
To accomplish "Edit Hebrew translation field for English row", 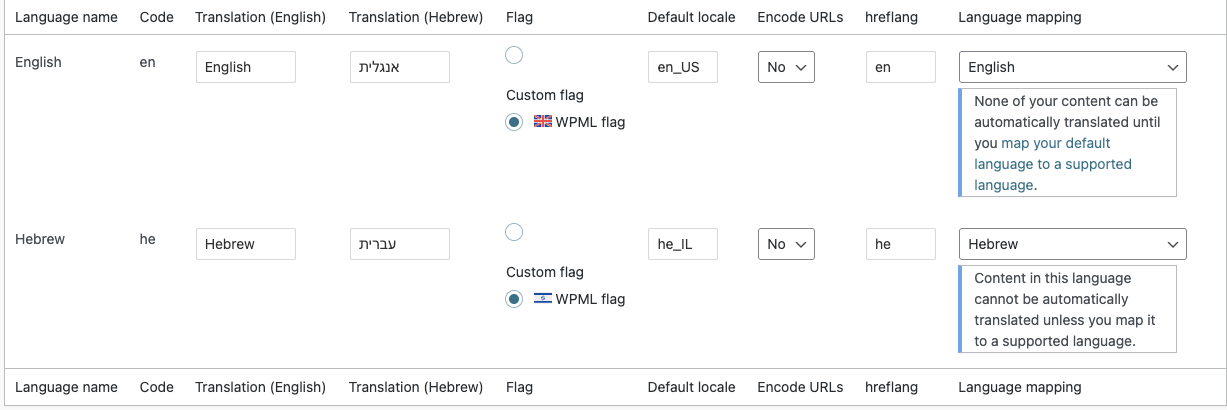I will pyautogui.click(x=400, y=67).
